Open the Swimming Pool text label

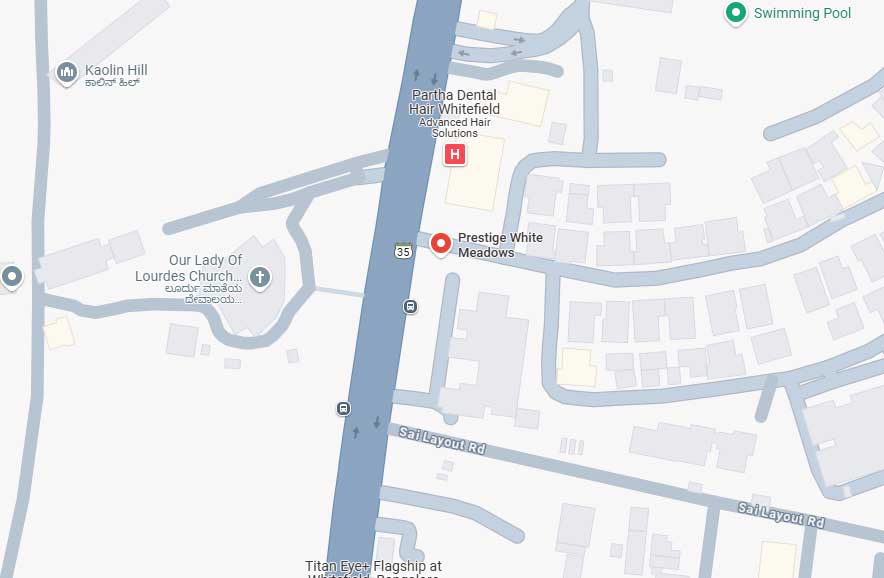802,13
